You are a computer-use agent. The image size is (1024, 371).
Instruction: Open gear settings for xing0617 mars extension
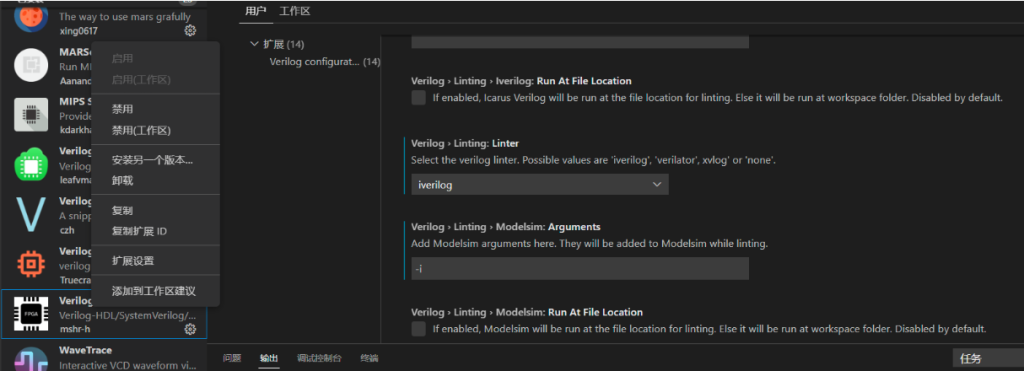pyautogui.click(x=190, y=31)
